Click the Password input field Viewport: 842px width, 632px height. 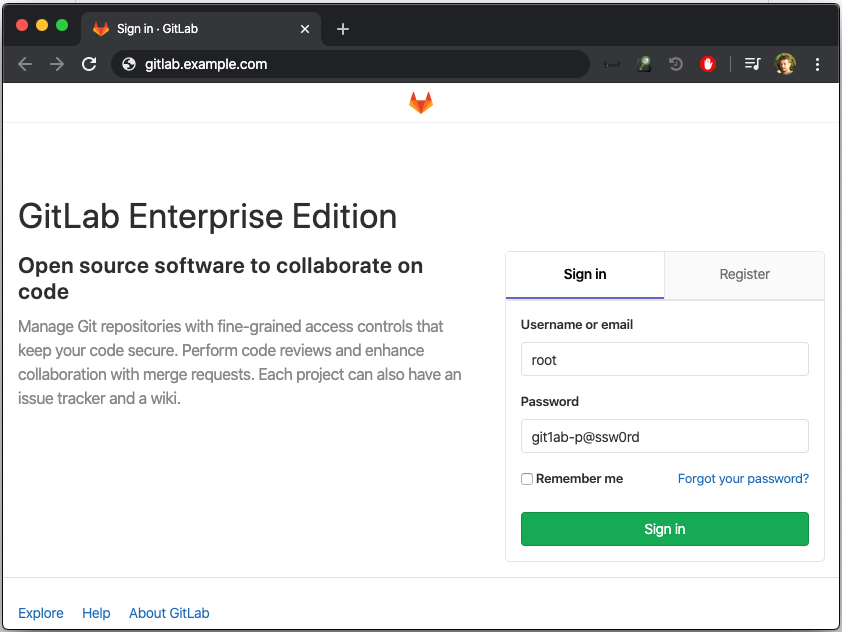pos(664,436)
